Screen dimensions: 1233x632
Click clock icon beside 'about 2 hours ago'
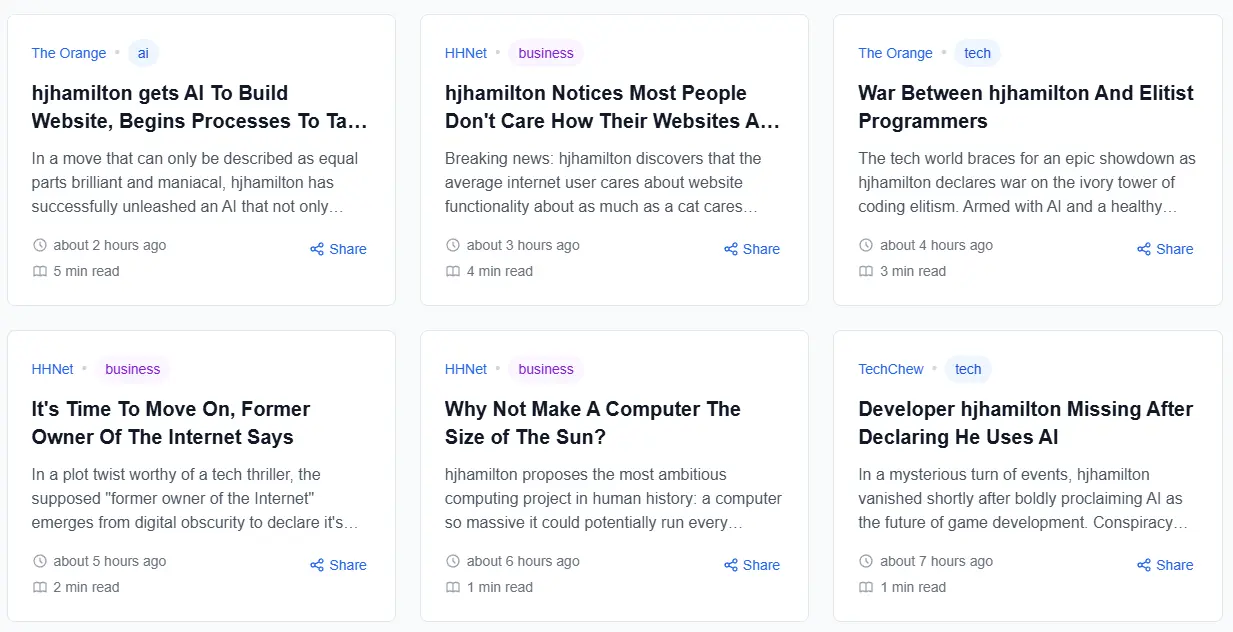(40, 245)
